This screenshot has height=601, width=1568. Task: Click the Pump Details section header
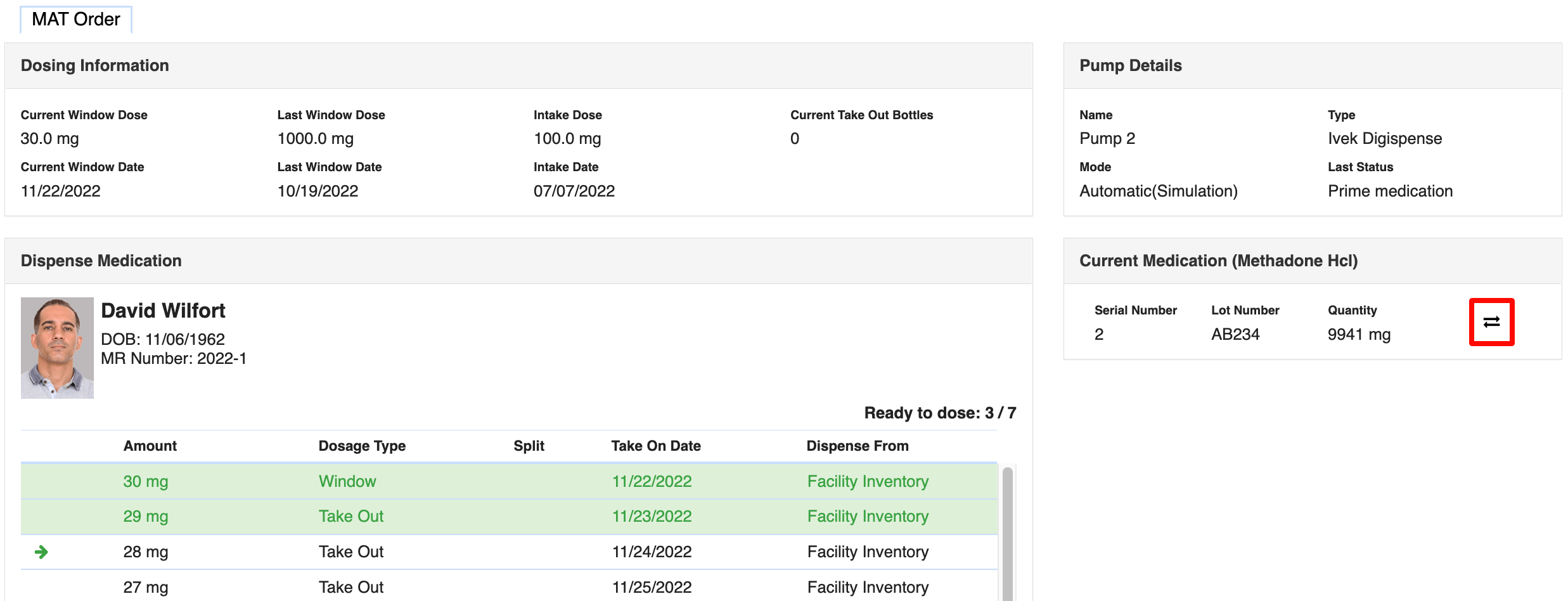coord(1130,65)
